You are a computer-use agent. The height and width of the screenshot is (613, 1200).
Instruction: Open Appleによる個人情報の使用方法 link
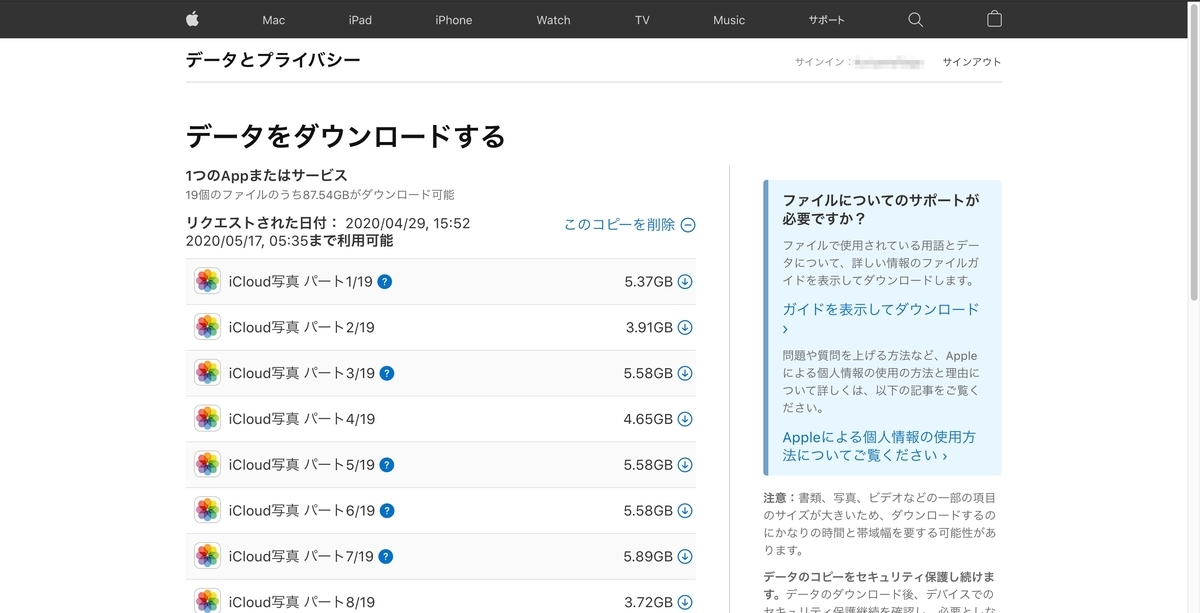pyautogui.click(x=879, y=446)
